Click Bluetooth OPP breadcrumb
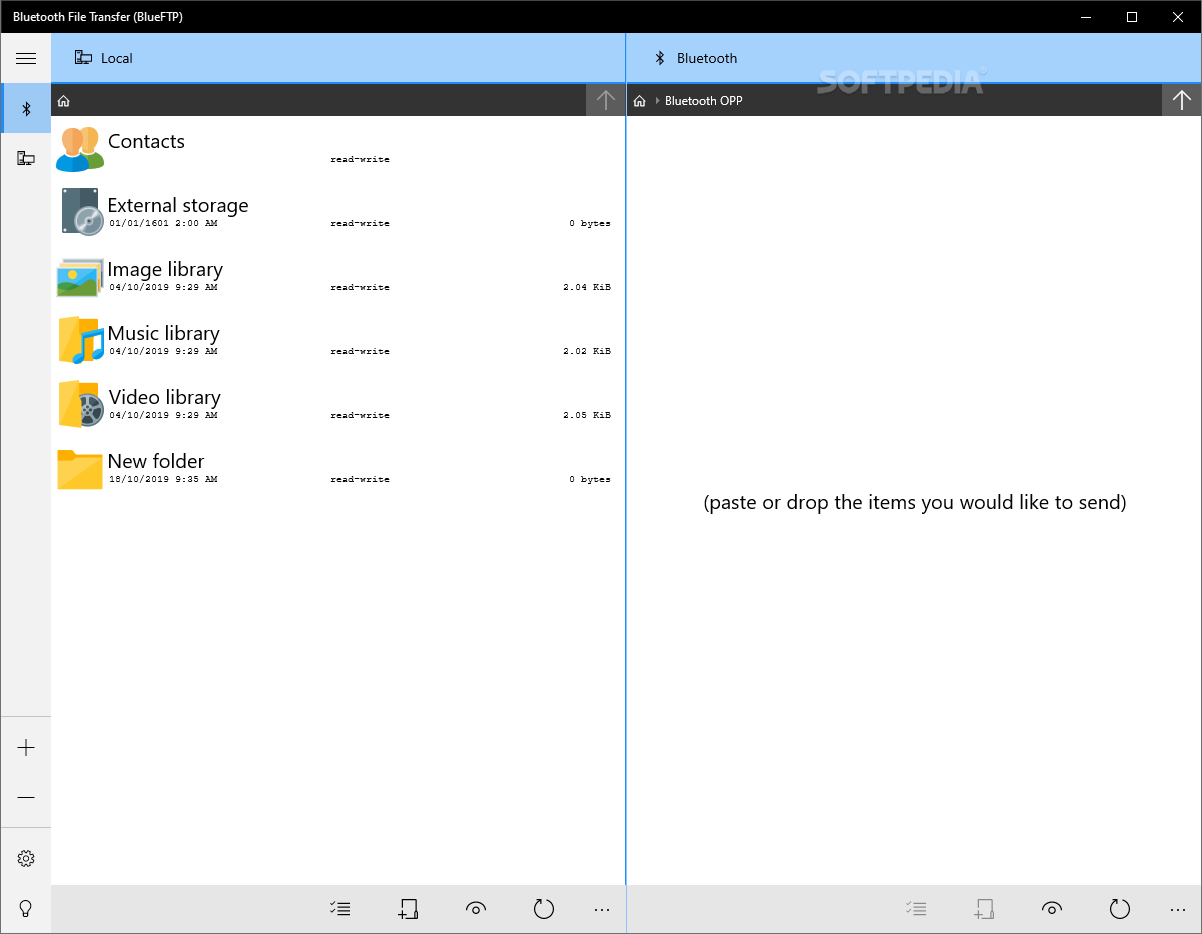1202x934 pixels. tap(704, 101)
